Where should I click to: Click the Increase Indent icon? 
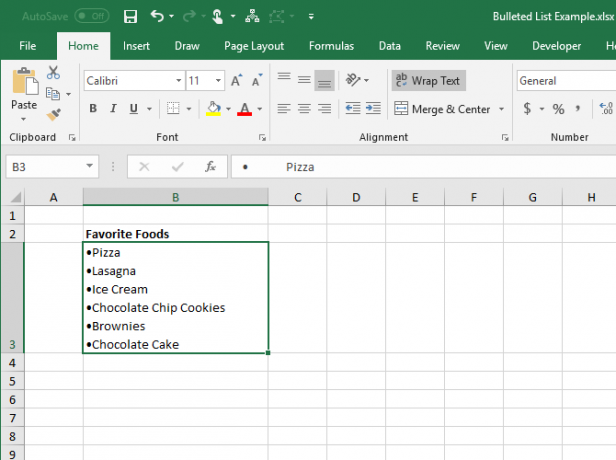coord(373,108)
